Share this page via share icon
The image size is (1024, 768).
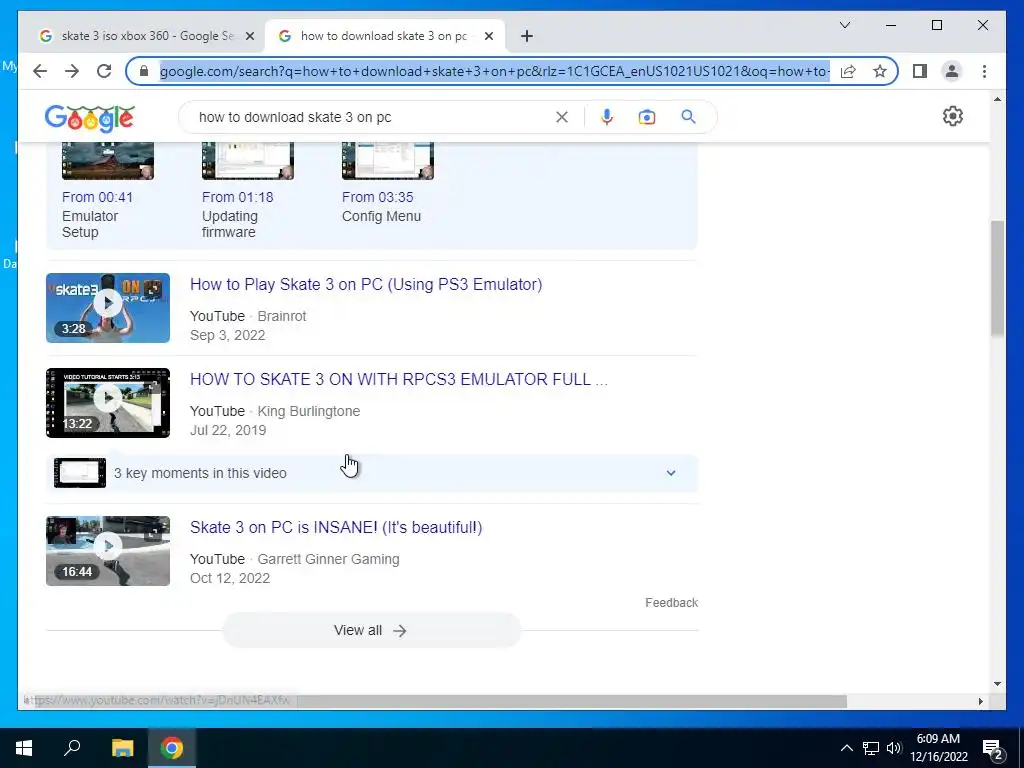tap(848, 71)
